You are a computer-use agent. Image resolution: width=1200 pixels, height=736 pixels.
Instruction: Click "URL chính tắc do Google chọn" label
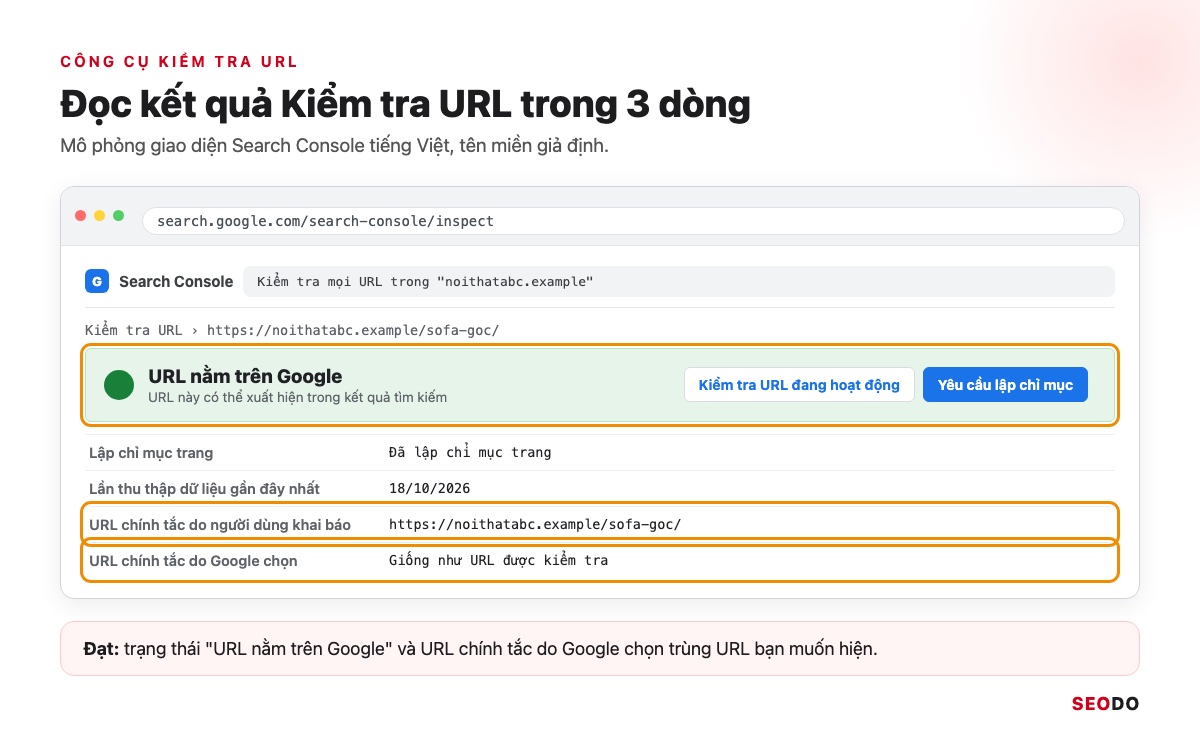click(x=193, y=560)
